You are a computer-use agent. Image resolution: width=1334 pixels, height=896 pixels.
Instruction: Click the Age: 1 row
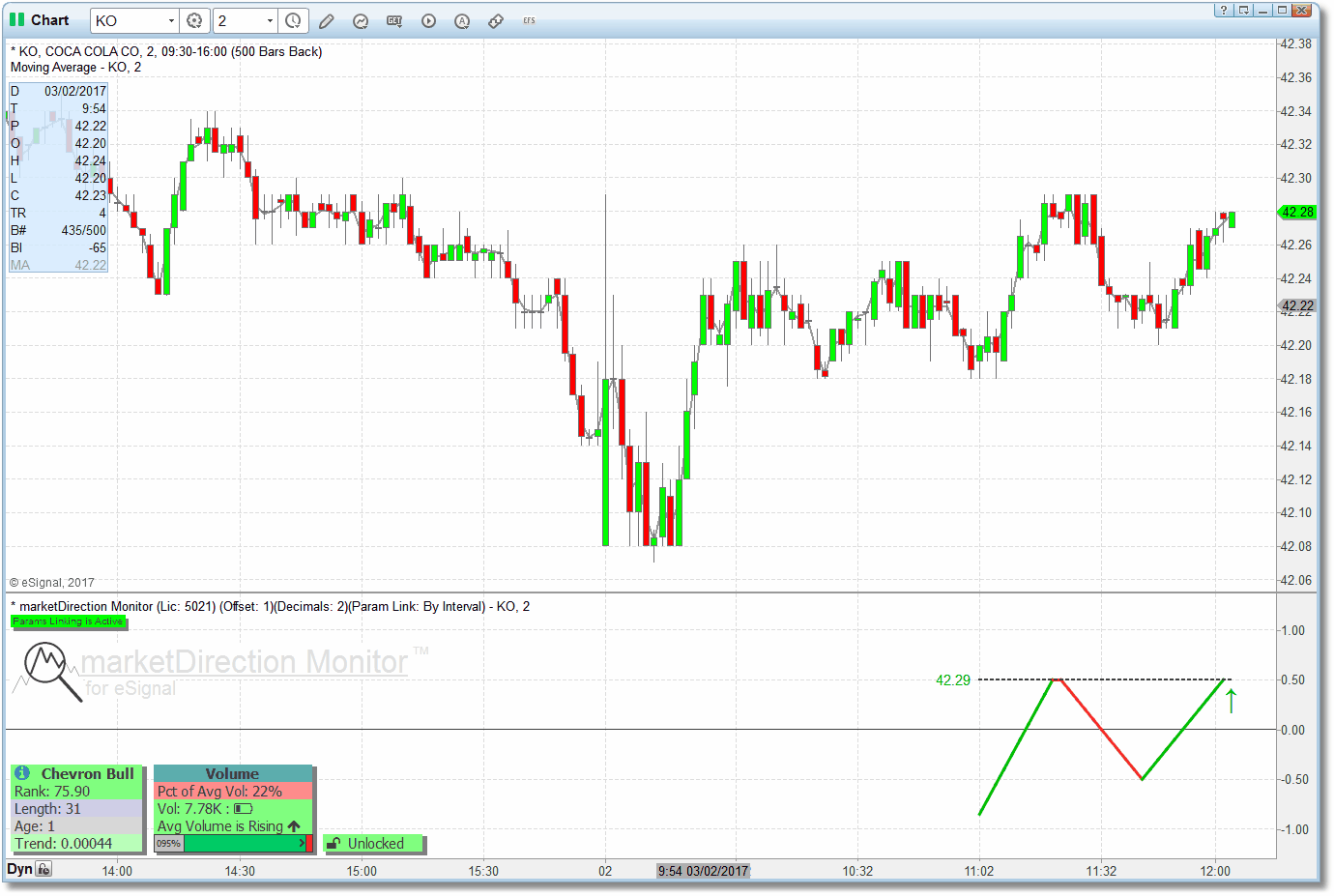coord(77,826)
